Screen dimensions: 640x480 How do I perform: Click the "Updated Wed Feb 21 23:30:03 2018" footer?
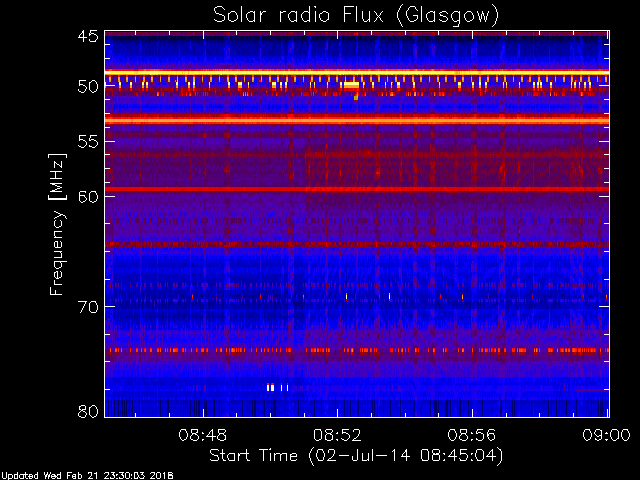[x=87, y=476]
